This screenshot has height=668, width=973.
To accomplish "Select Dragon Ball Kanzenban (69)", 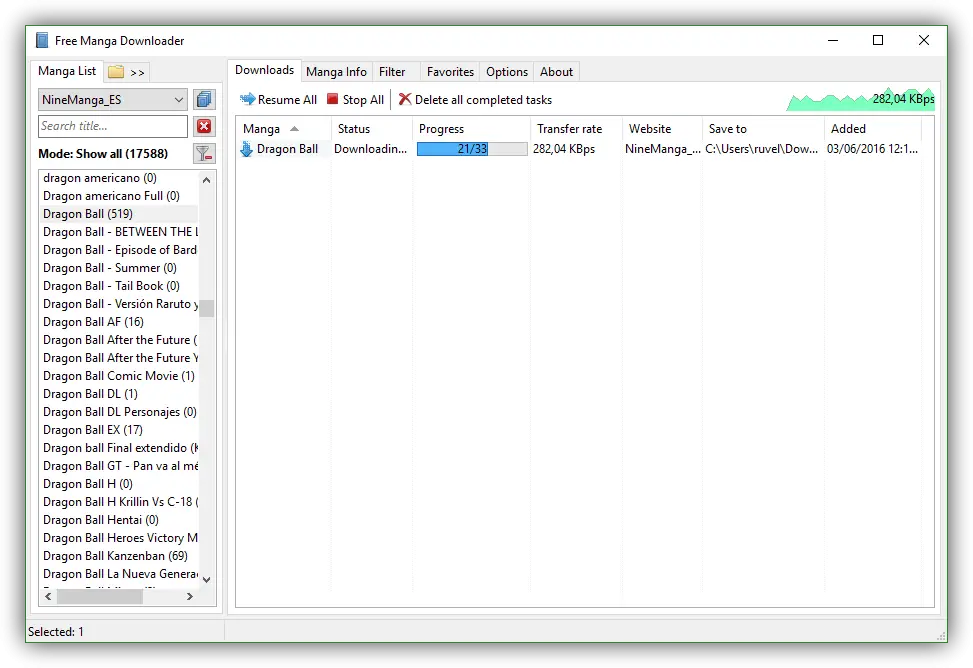I will point(115,556).
